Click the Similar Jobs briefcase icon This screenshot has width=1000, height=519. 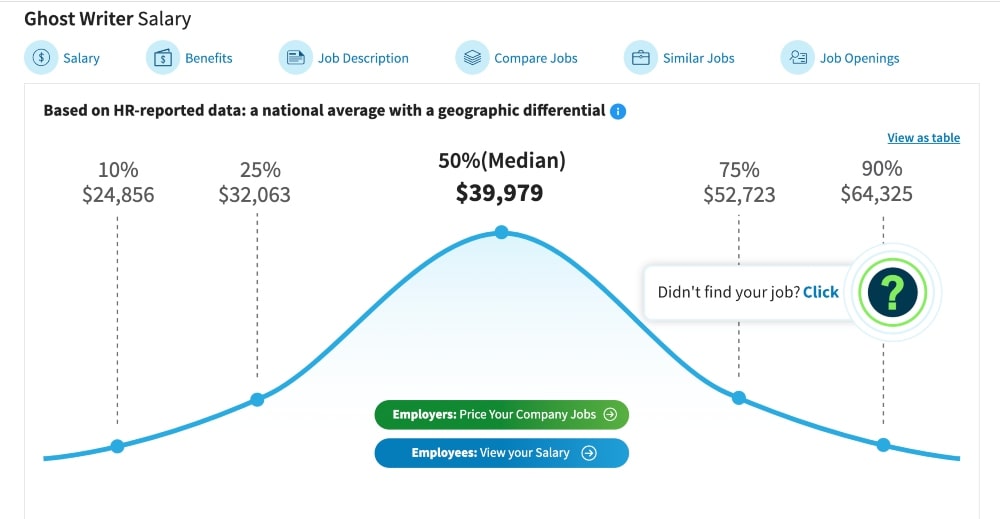click(640, 58)
